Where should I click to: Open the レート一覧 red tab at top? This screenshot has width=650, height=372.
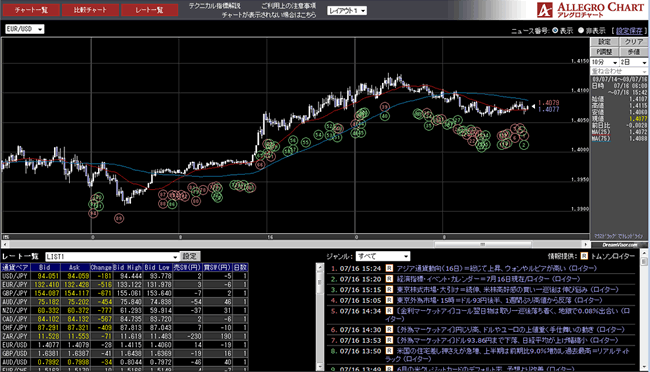[150, 10]
